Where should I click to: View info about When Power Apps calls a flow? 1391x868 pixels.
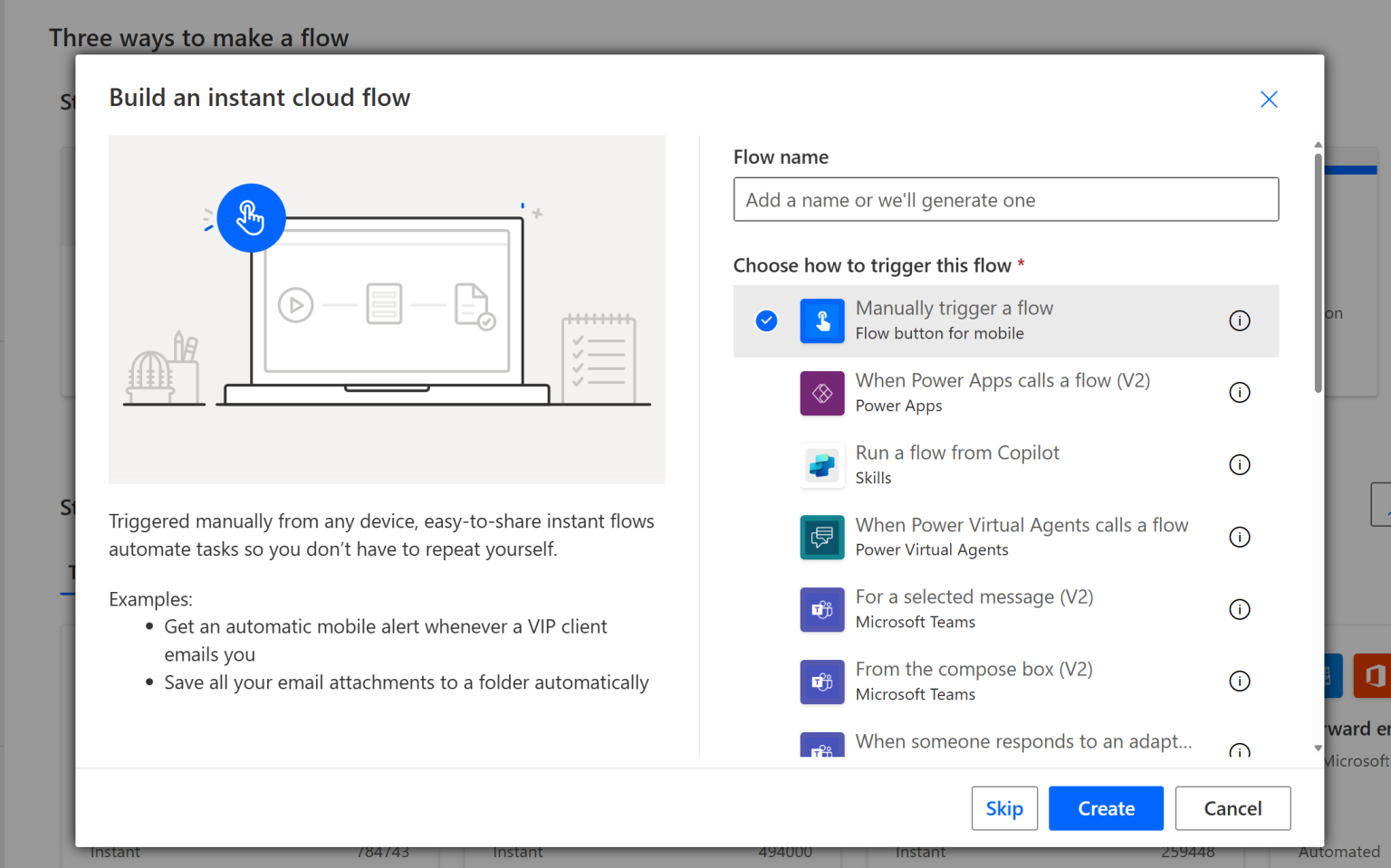point(1240,392)
